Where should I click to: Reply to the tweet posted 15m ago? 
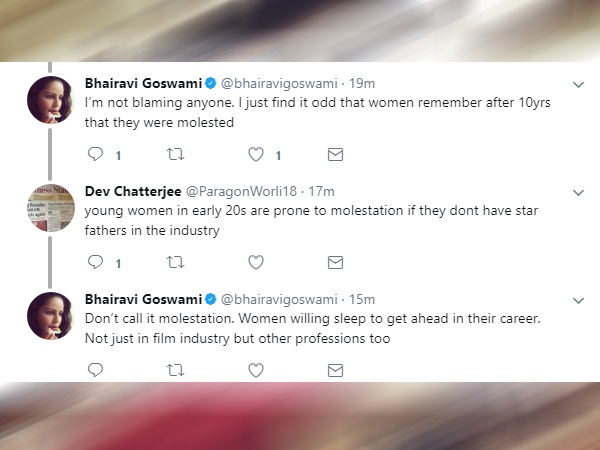97,369
